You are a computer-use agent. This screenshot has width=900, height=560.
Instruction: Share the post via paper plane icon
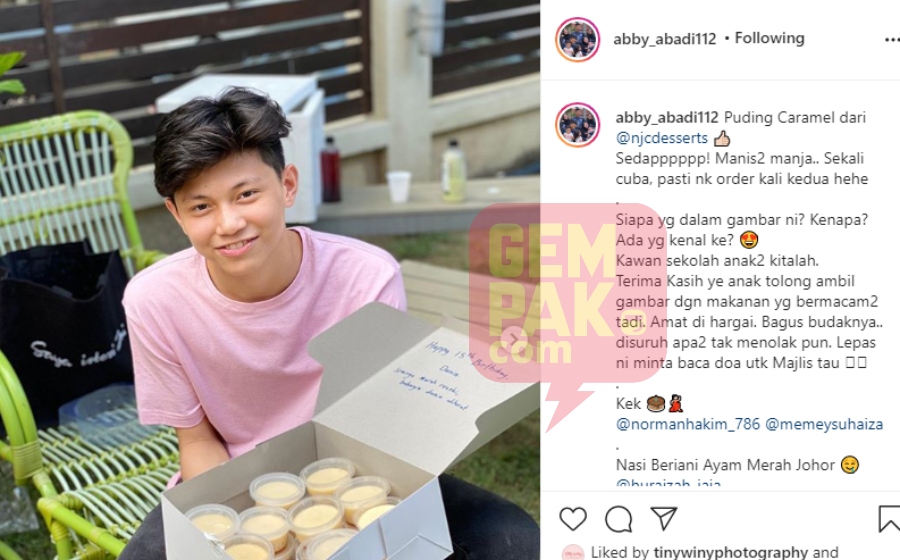(664, 518)
